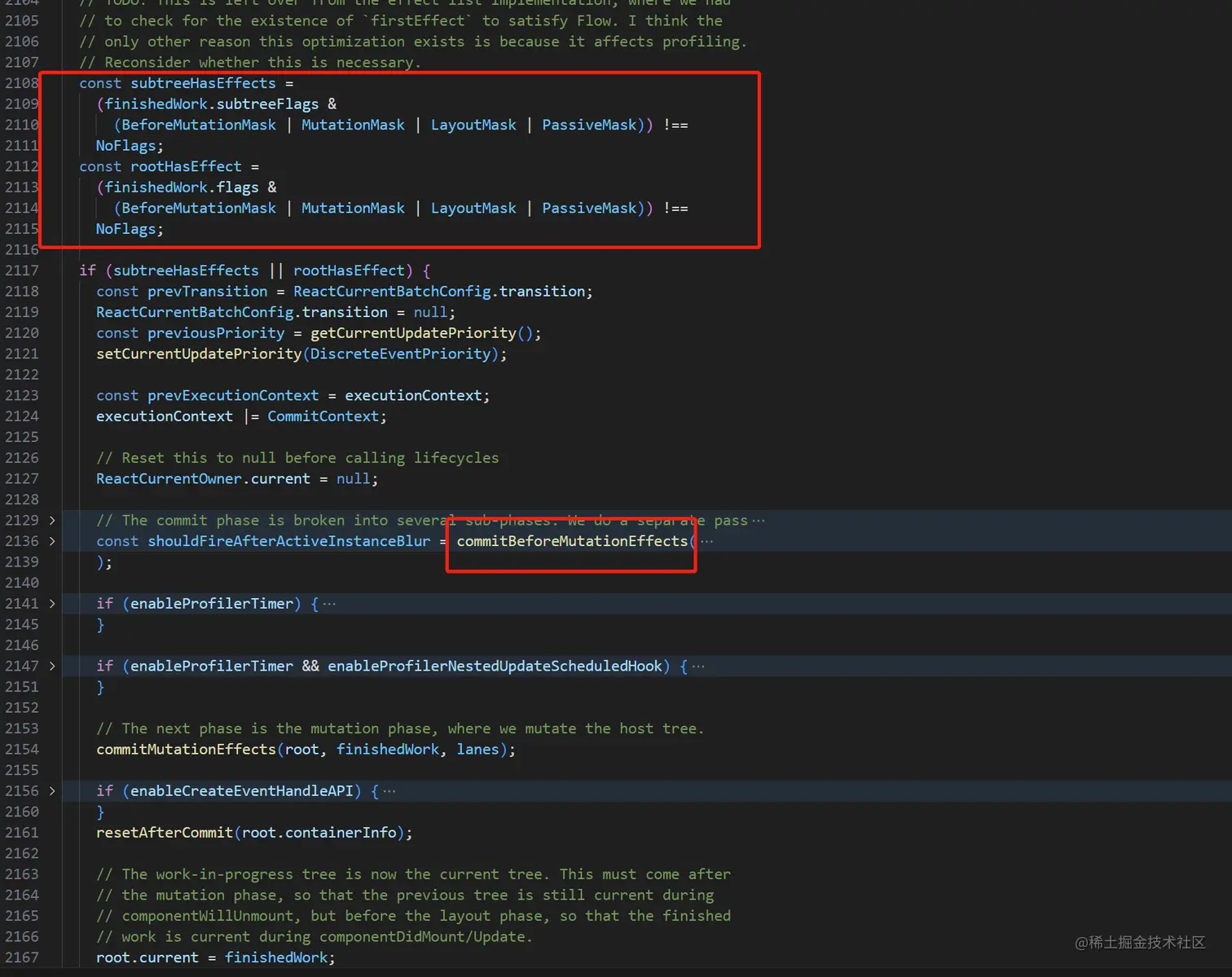Click finishedWork on line 2167
This screenshot has height=977, width=1232.
tap(275, 957)
